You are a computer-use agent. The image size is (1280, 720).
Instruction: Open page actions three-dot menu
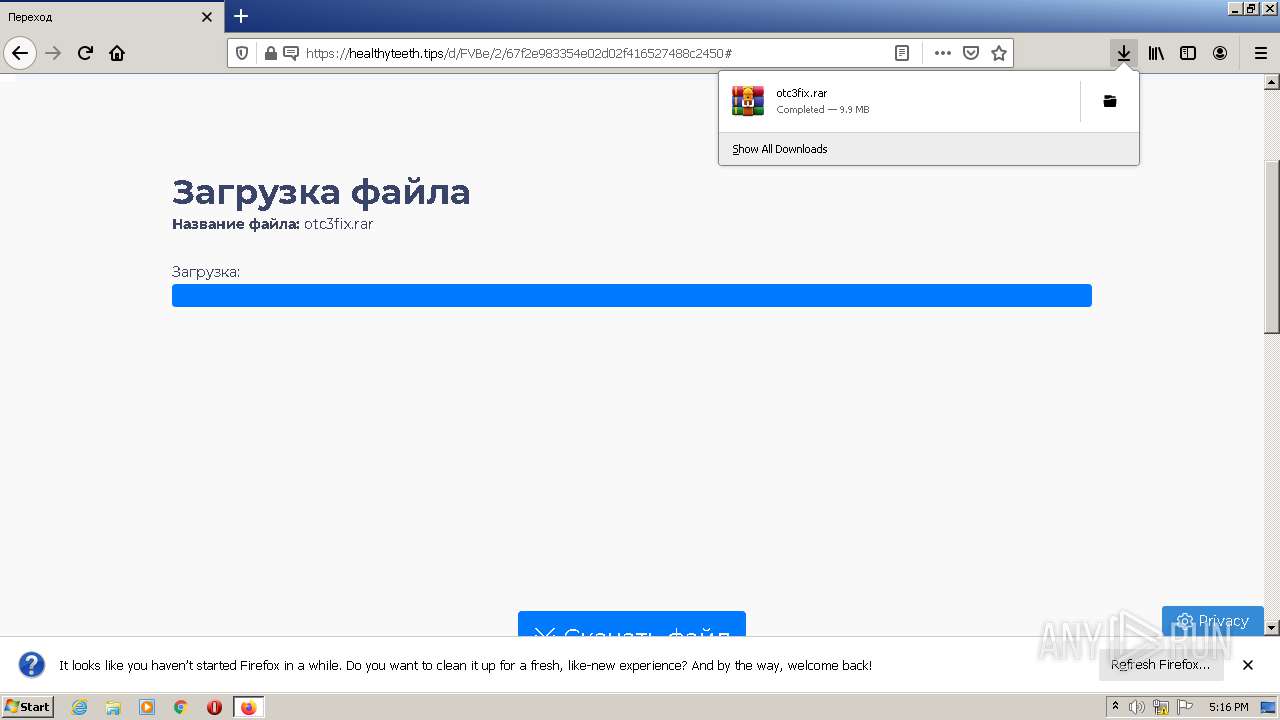point(942,53)
